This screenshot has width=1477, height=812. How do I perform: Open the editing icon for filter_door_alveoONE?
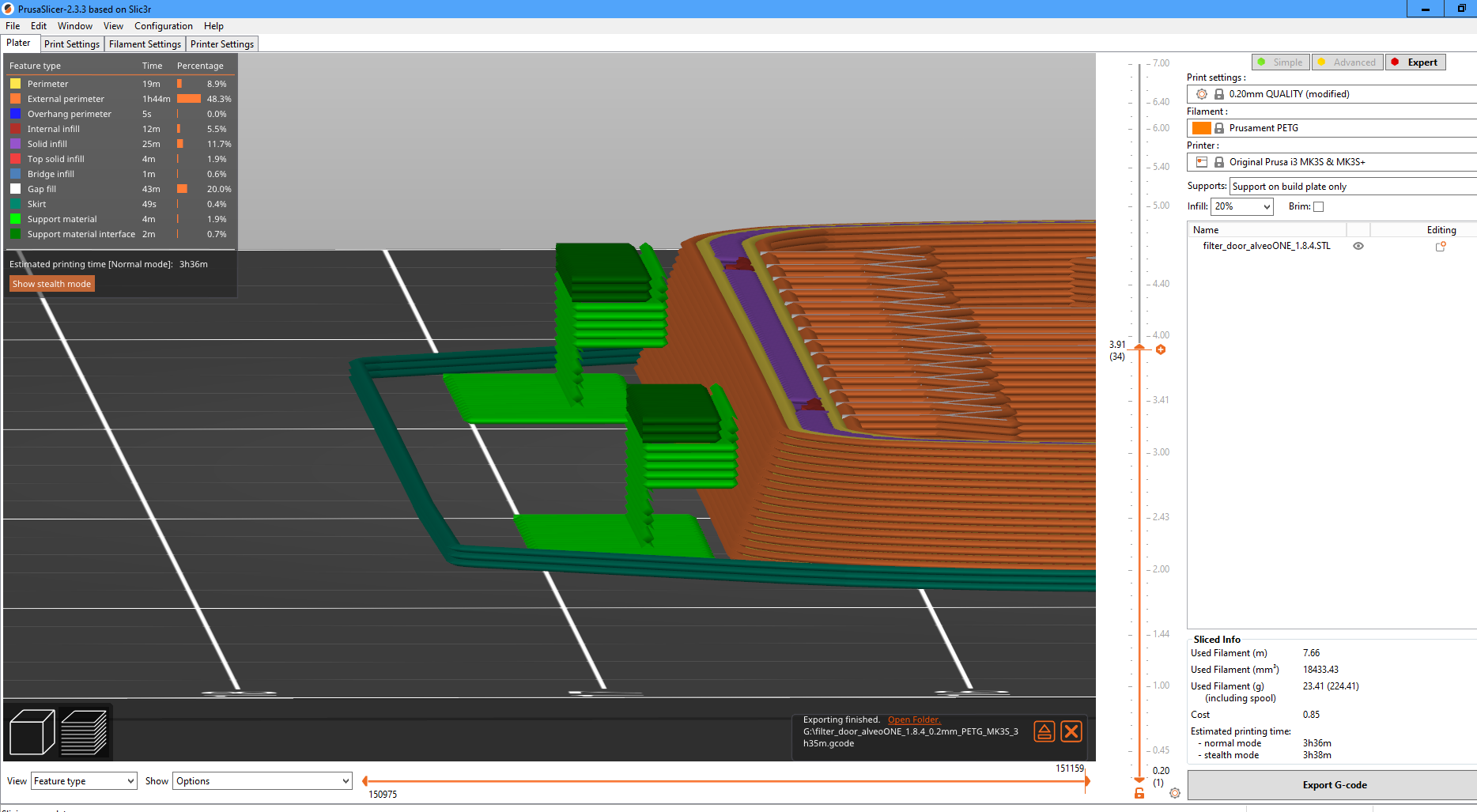click(1441, 246)
